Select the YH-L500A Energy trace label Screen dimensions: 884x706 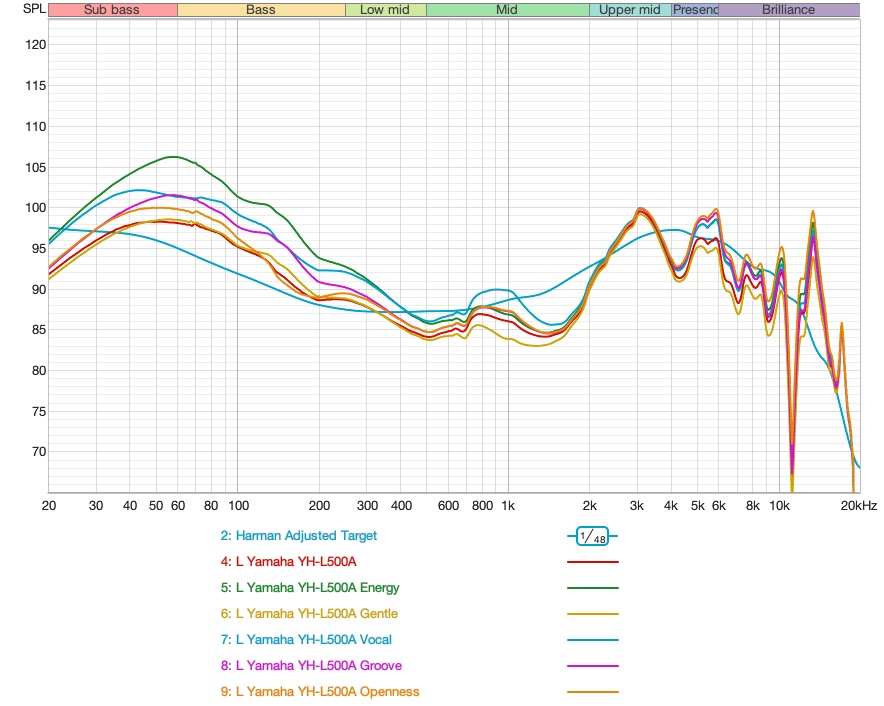click(x=310, y=588)
